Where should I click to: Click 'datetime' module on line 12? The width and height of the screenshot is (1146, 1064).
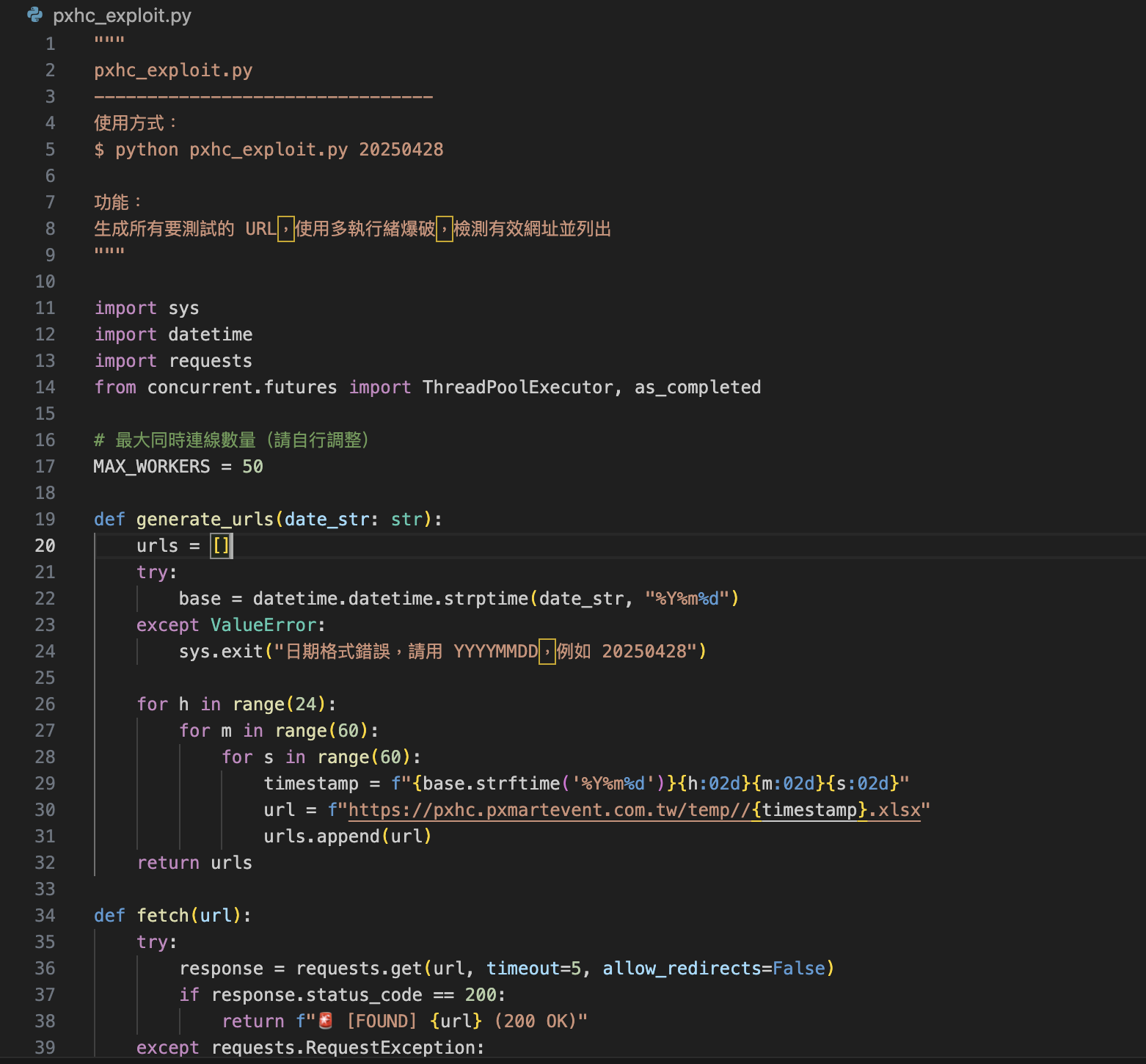click(x=211, y=335)
